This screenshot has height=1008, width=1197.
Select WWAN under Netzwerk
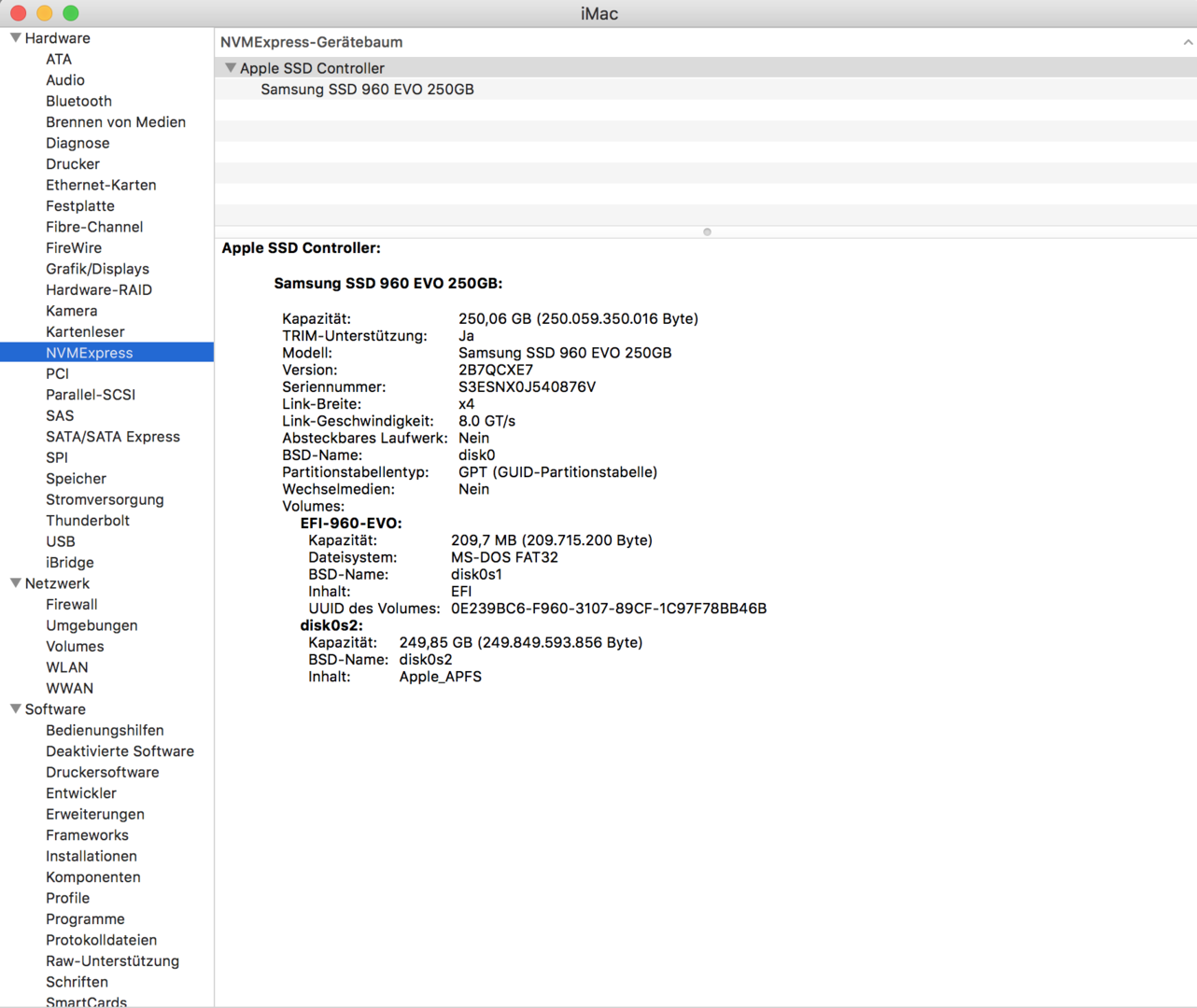coord(70,689)
